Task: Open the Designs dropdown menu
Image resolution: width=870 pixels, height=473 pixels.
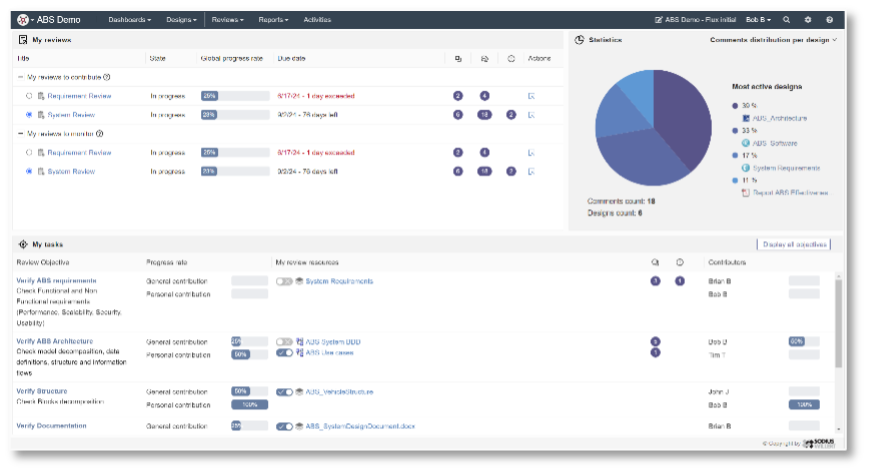Action: click(181, 19)
